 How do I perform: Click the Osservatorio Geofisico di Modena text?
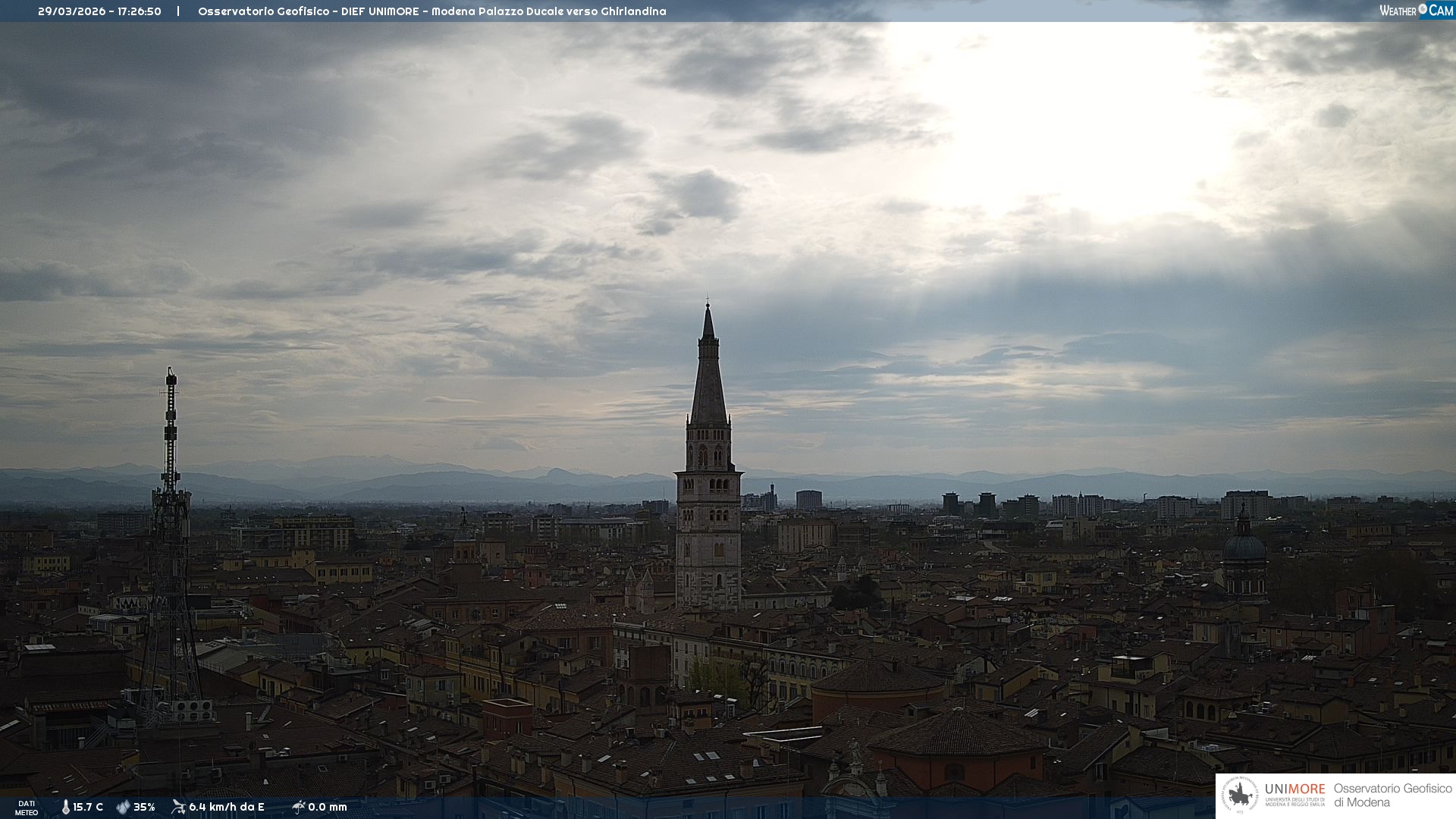(1392, 795)
